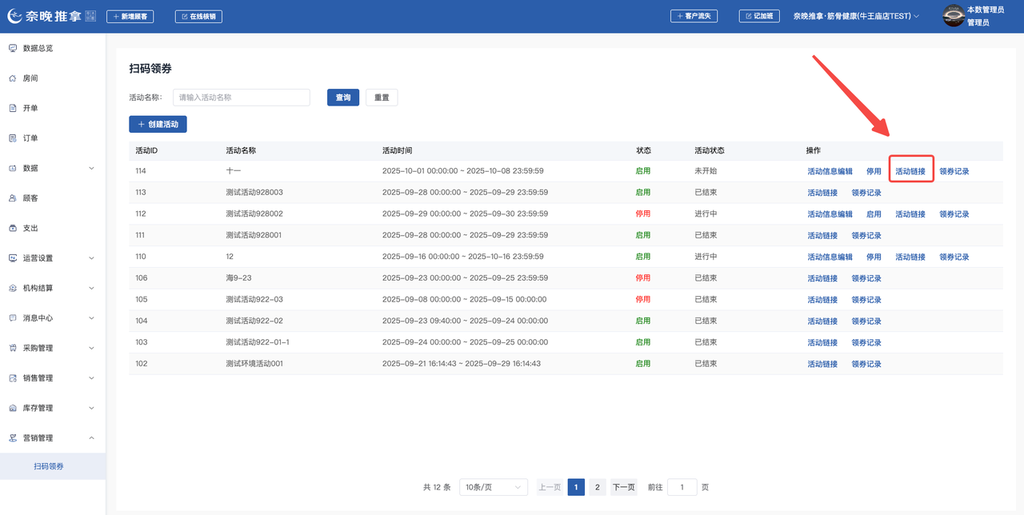Click the 房间 house icon
The height and width of the screenshot is (515, 1024).
12,78
